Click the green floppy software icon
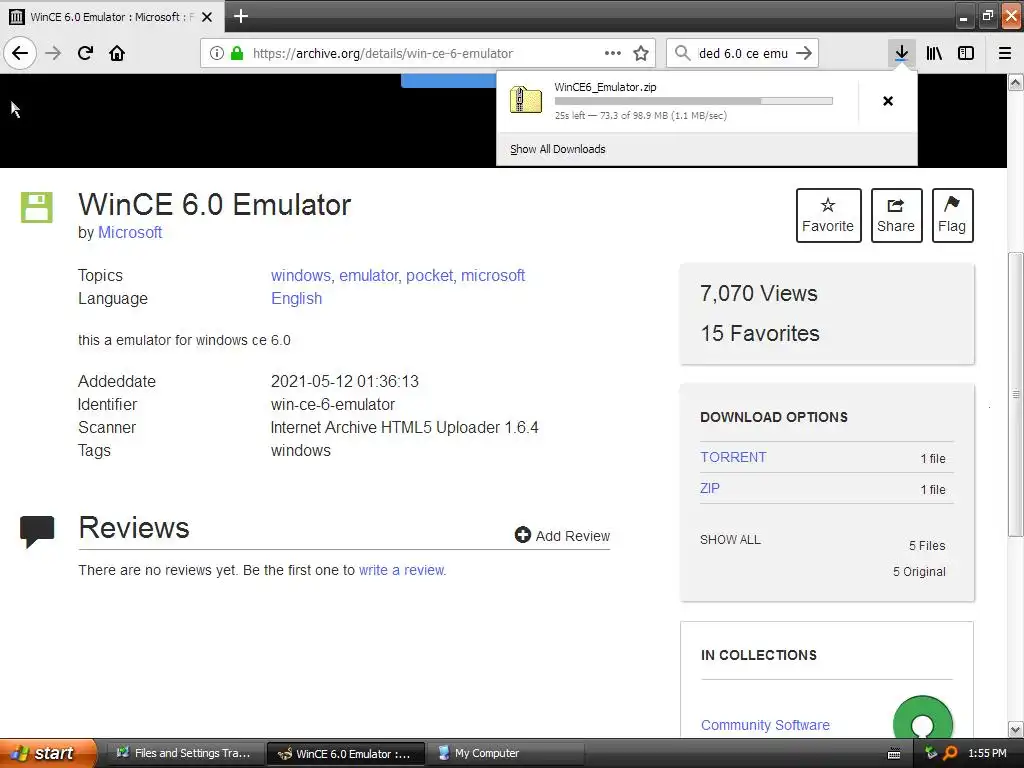This screenshot has width=1024, height=768. pos(37,208)
